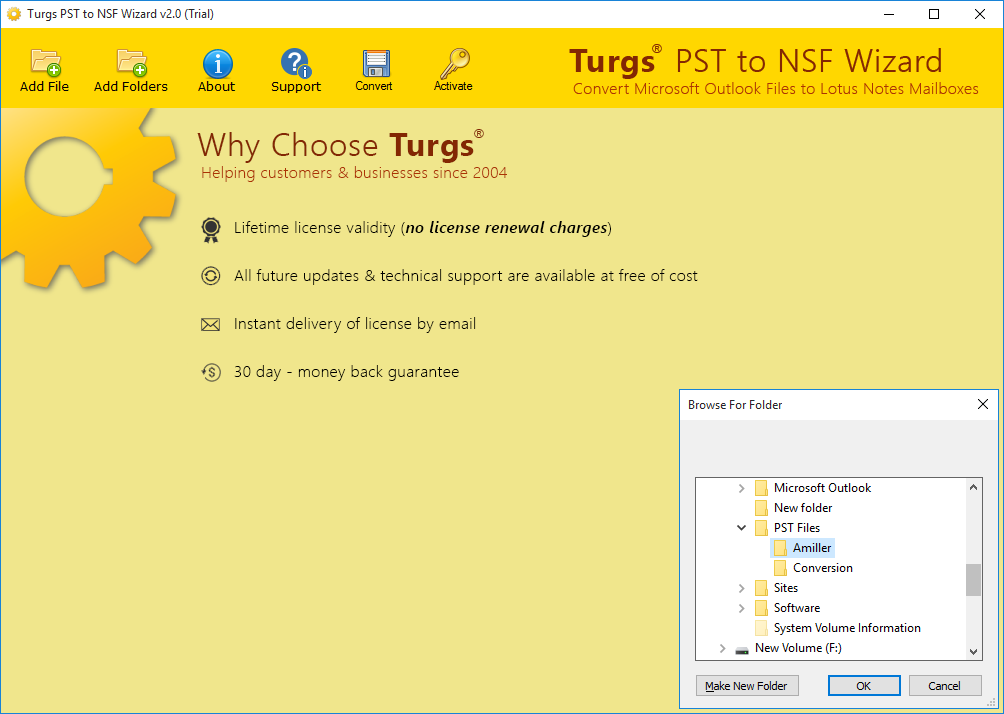Cancel the Browse For Folder dialog
The height and width of the screenshot is (714, 1004).
(944, 686)
